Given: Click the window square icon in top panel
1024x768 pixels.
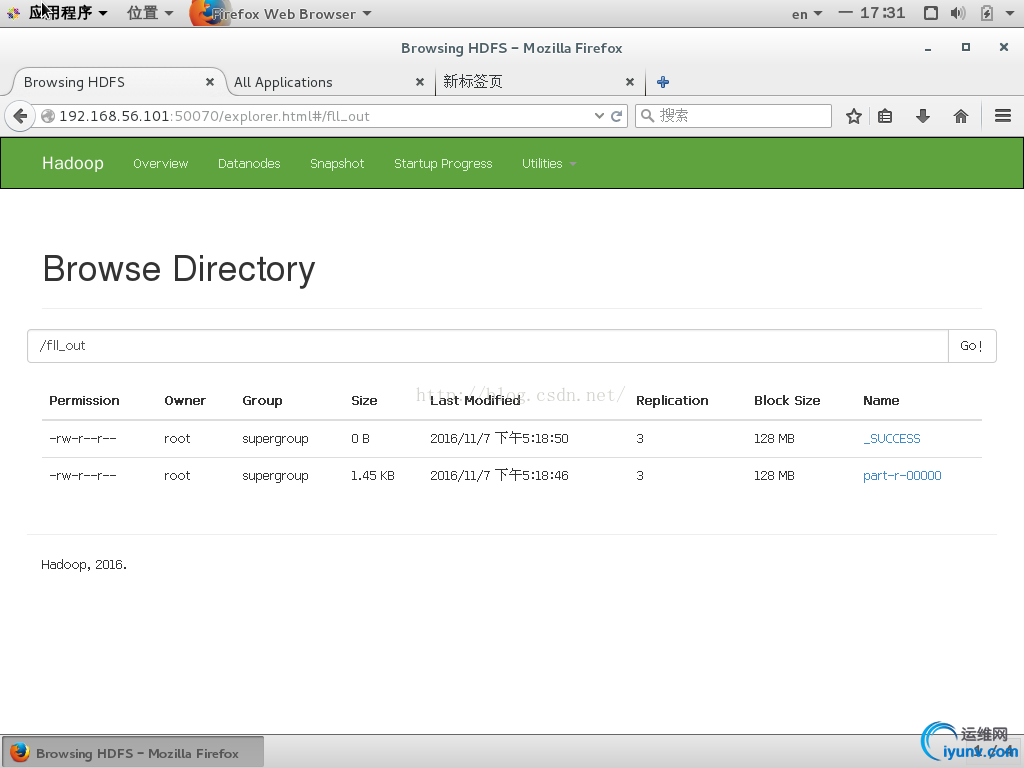Looking at the screenshot, I should [931, 13].
